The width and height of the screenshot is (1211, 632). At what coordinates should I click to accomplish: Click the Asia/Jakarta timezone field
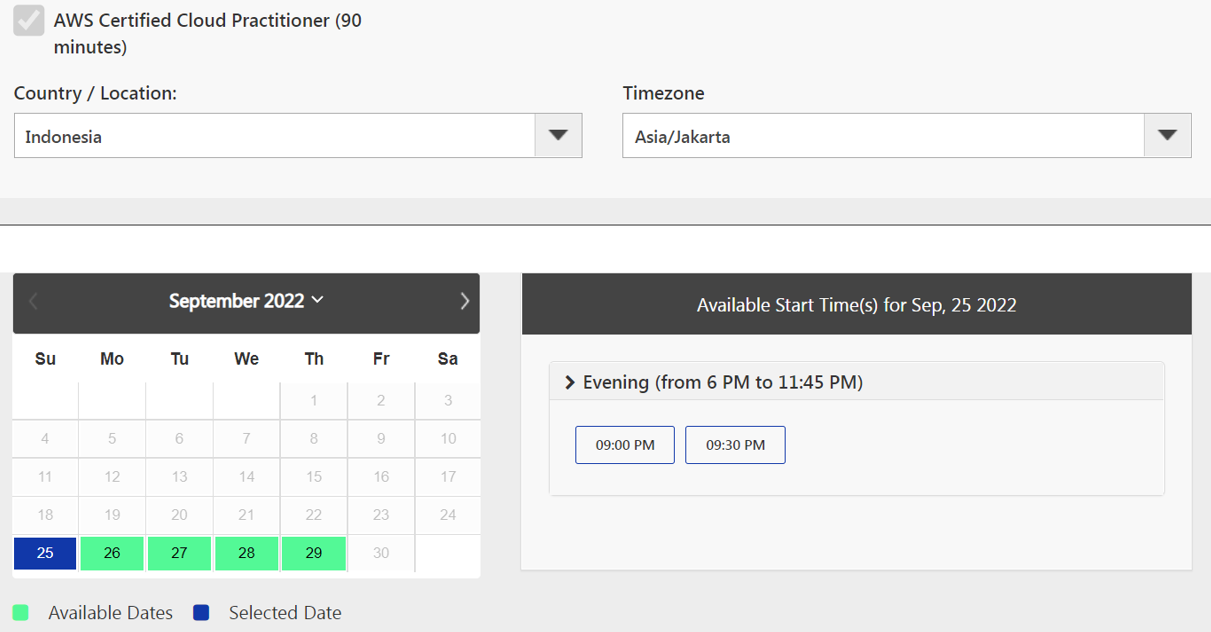coord(883,135)
